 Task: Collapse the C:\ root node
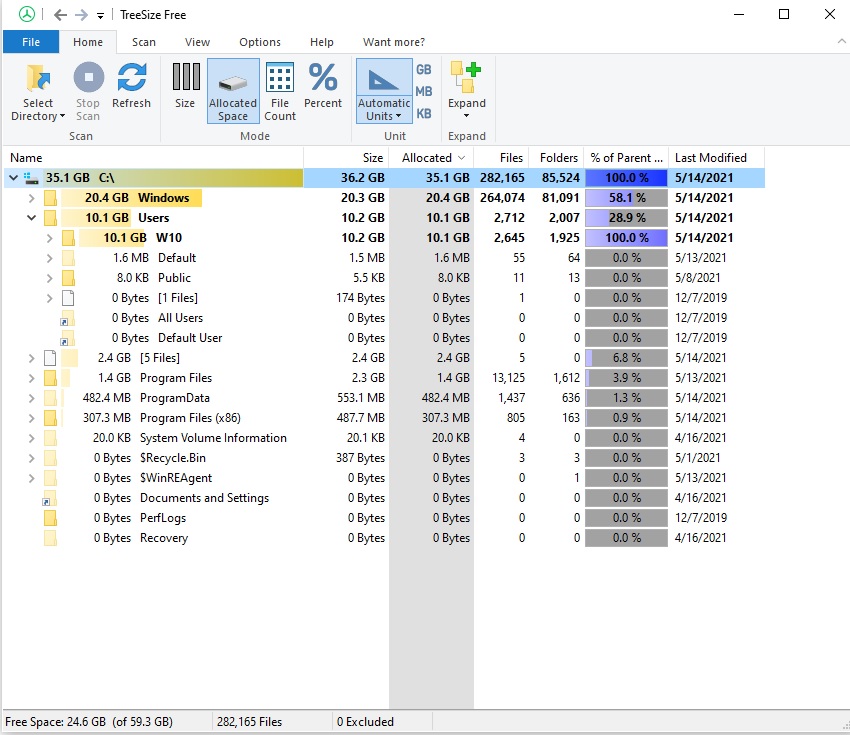(14, 178)
